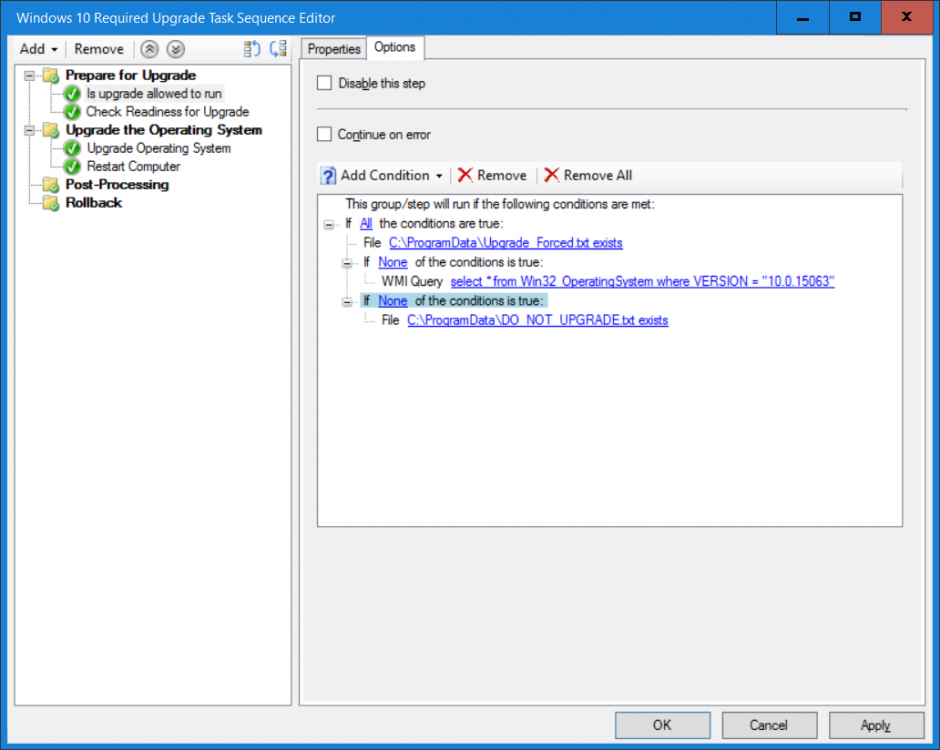
Task: Click the OK button
Action: point(662,725)
